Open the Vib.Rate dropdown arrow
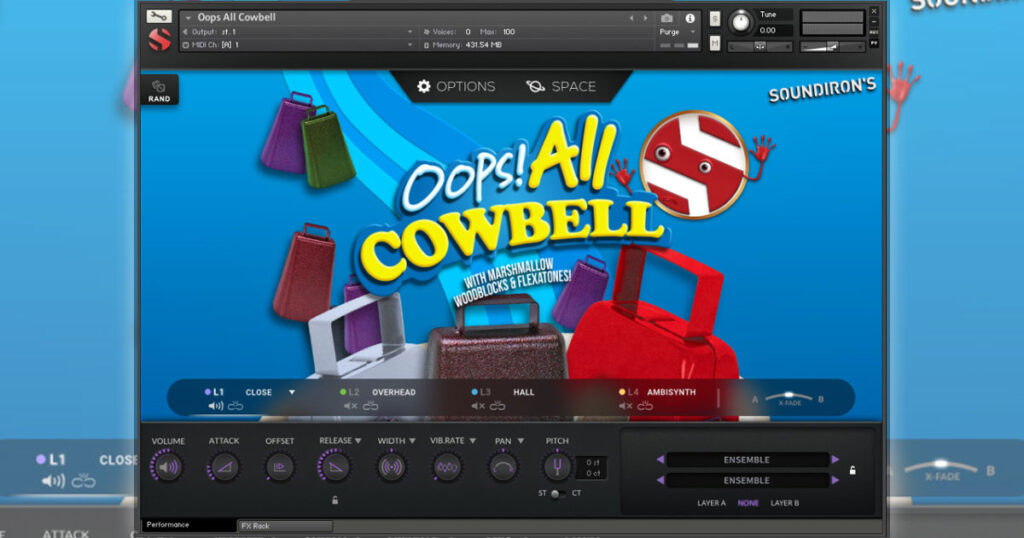 pos(472,441)
